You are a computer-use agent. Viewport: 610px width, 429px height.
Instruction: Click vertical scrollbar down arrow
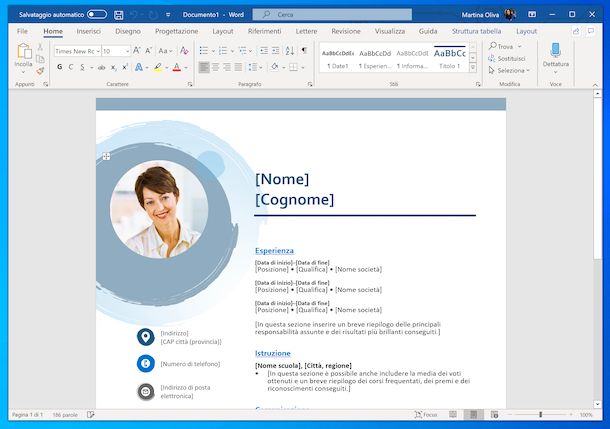coord(597,404)
